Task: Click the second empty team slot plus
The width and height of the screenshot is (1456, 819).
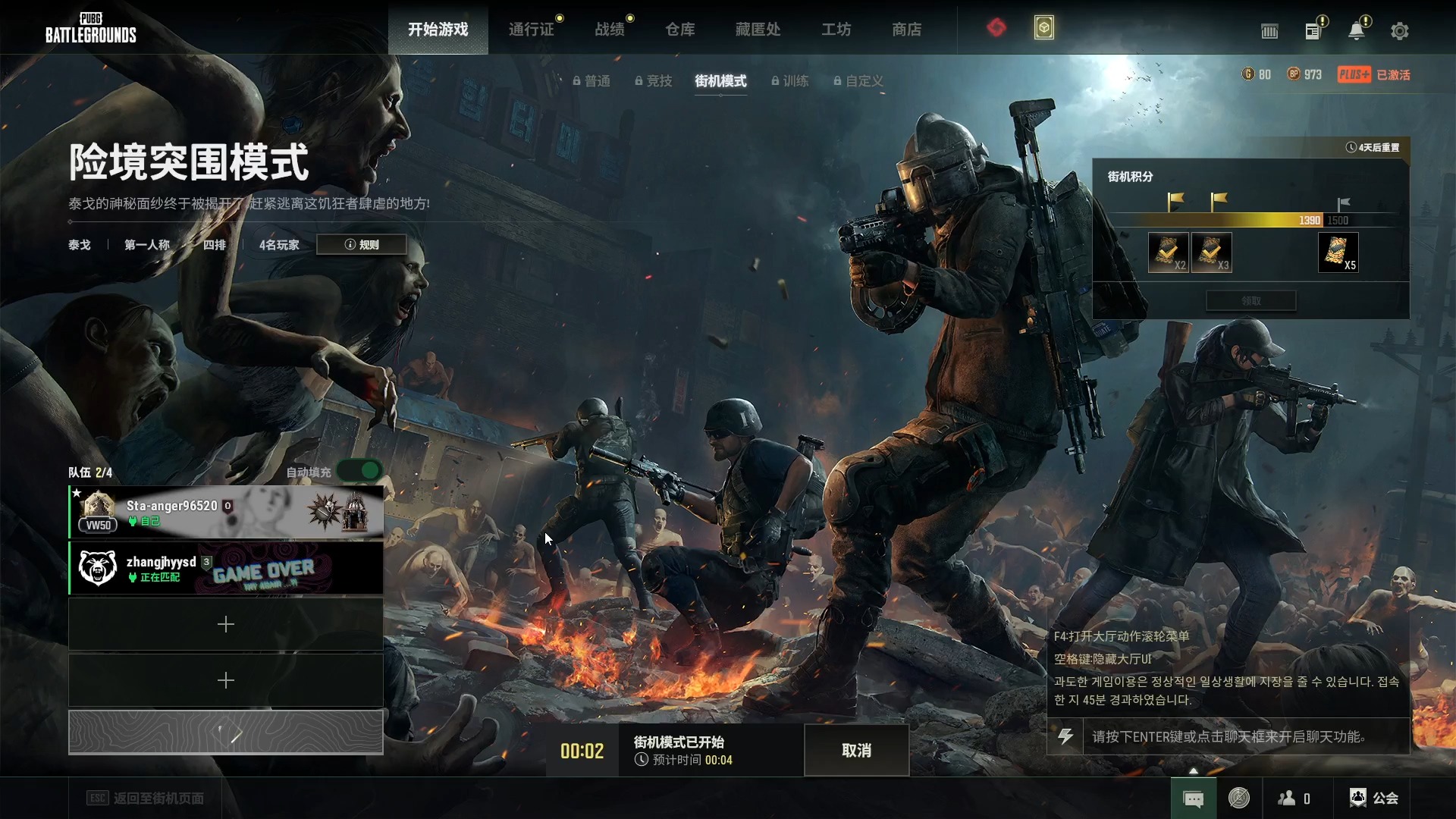Action: (226, 680)
